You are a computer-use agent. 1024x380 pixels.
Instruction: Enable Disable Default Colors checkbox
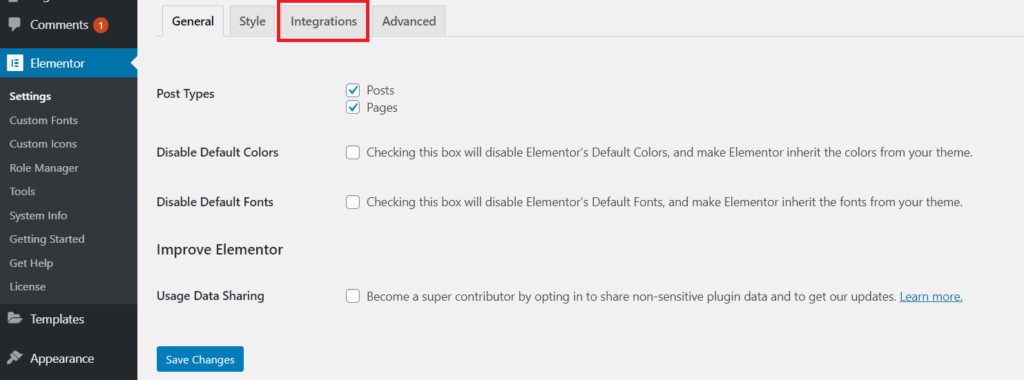353,153
